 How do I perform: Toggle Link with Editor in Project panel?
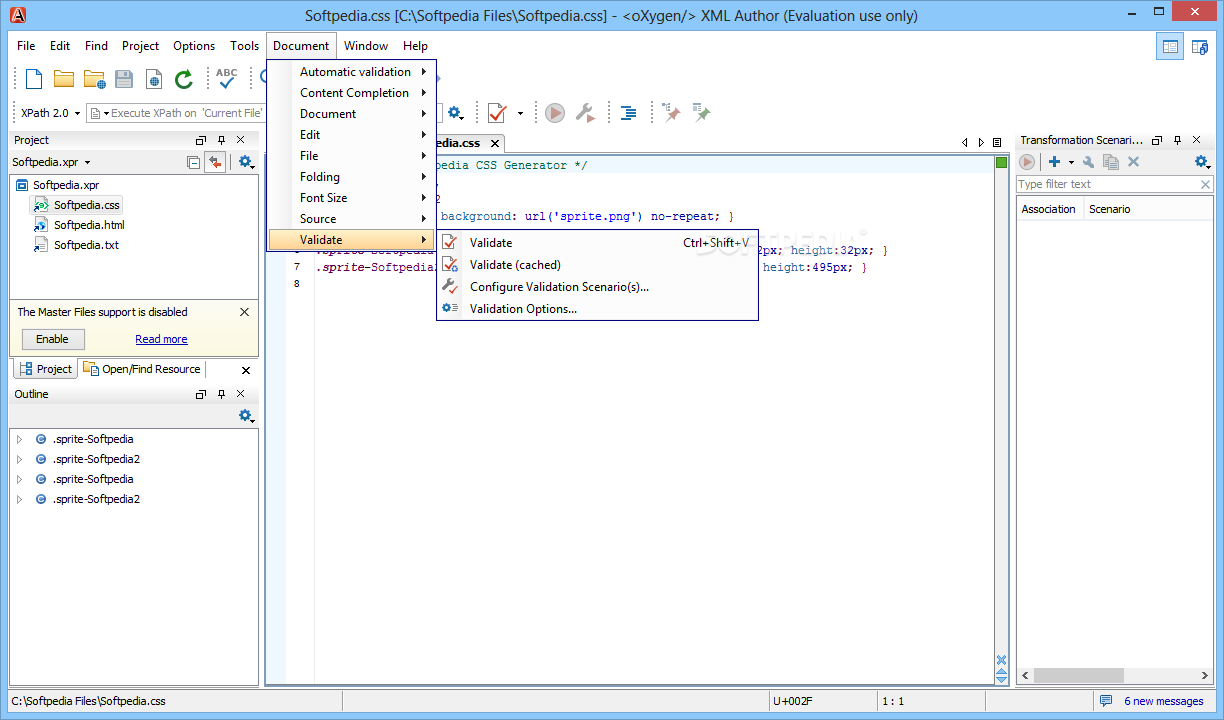tap(215, 162)
